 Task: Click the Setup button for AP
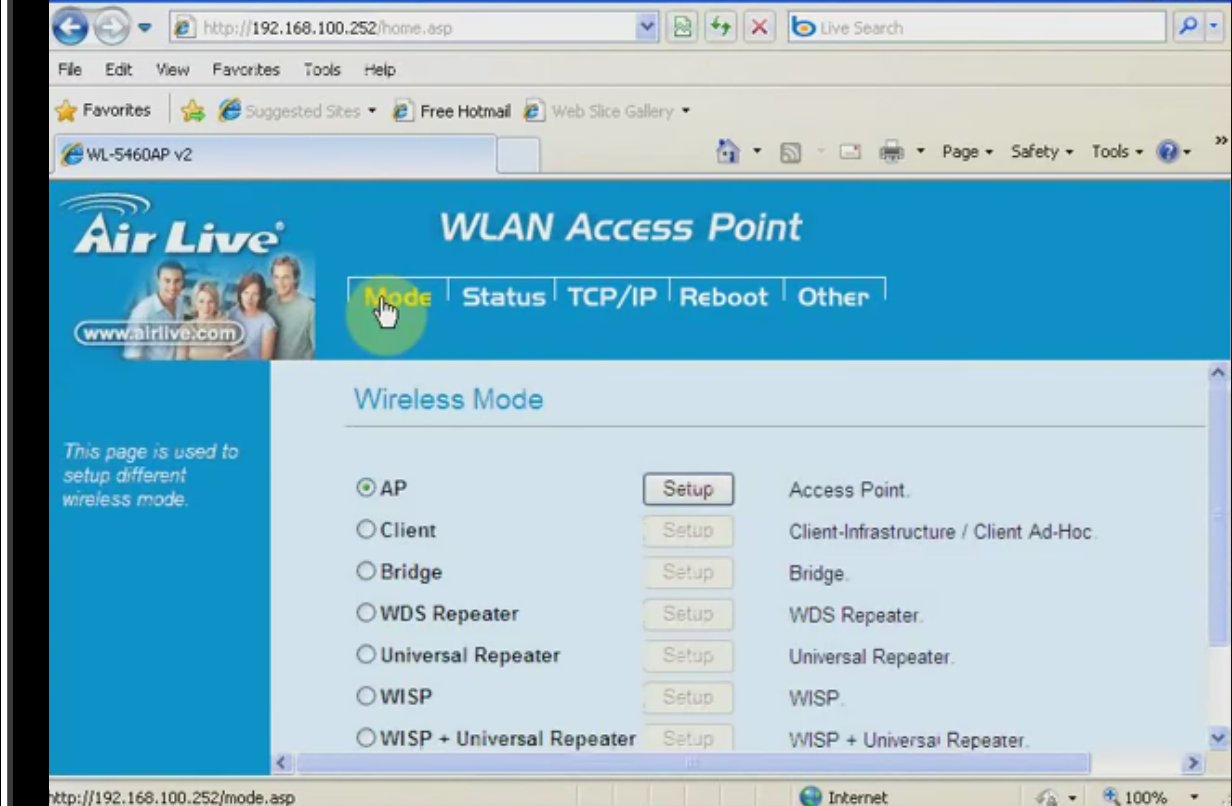[x=688, y=489]
